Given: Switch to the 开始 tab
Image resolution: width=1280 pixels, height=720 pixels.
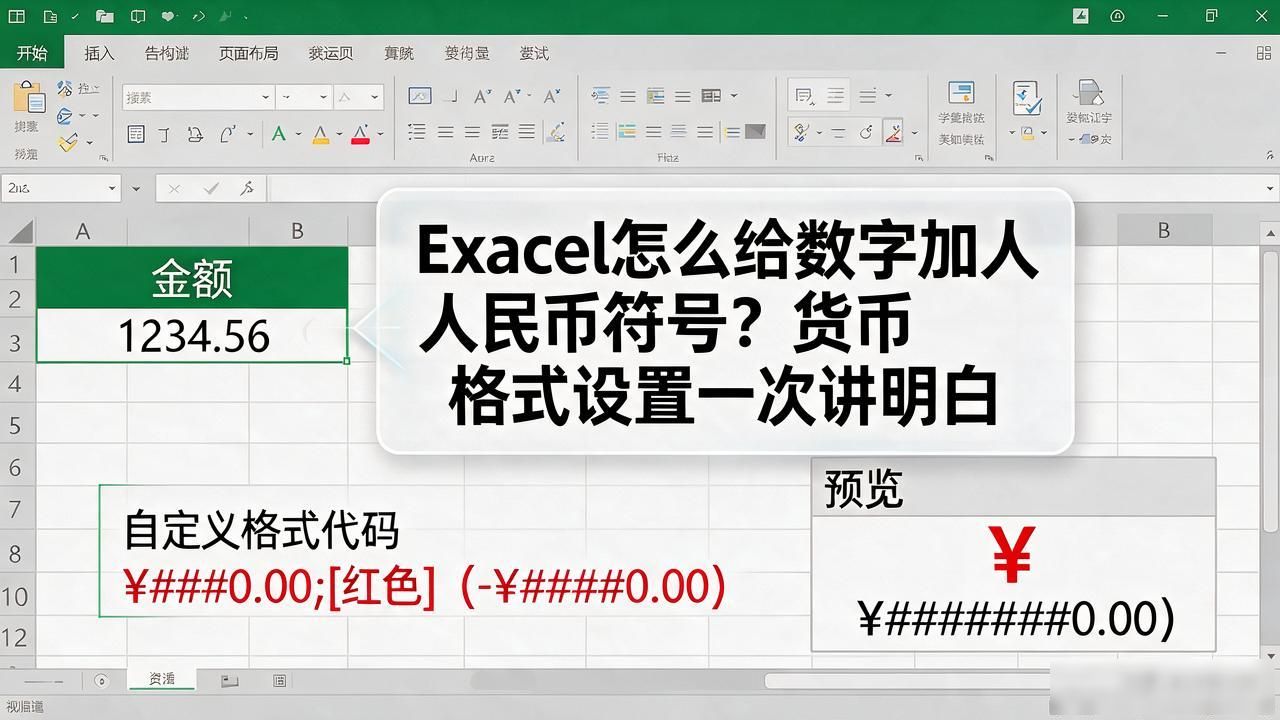Looking at the screenshot, I should coord(32,53).
